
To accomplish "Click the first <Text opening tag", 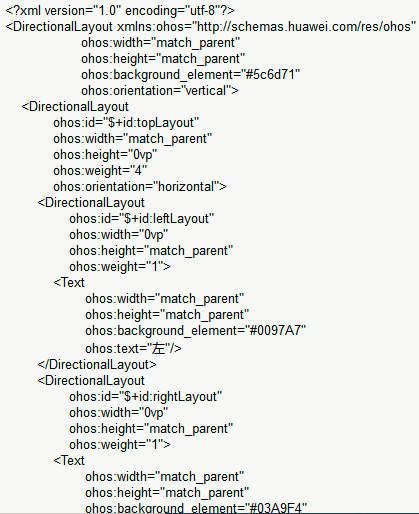I will 69,283.
